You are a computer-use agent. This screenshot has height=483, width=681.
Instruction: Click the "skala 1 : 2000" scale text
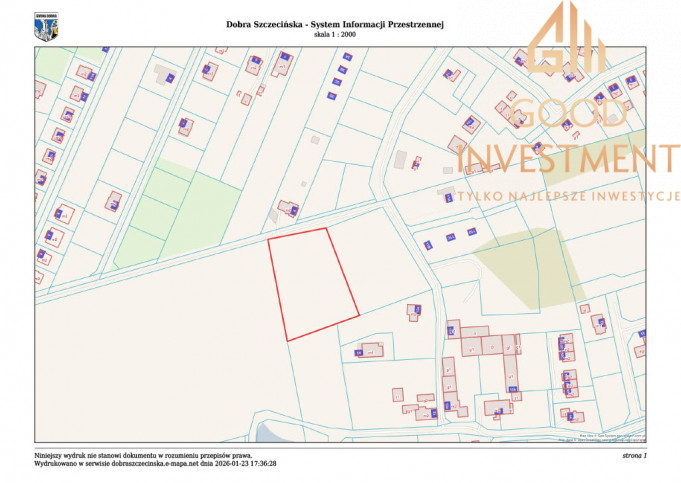[x=335, y=35]
